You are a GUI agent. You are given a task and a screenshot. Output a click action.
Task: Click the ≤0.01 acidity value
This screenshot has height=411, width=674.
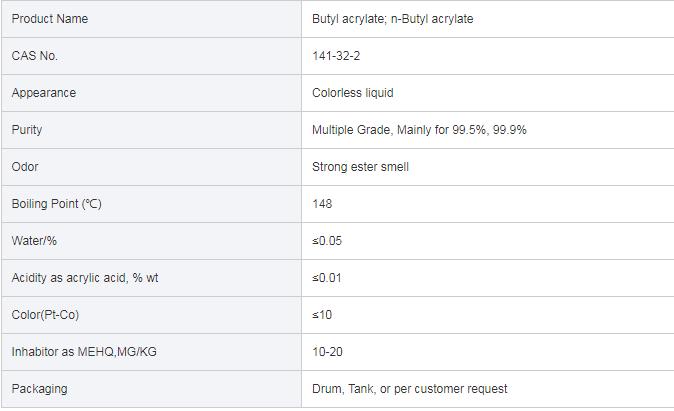point(327,278)
